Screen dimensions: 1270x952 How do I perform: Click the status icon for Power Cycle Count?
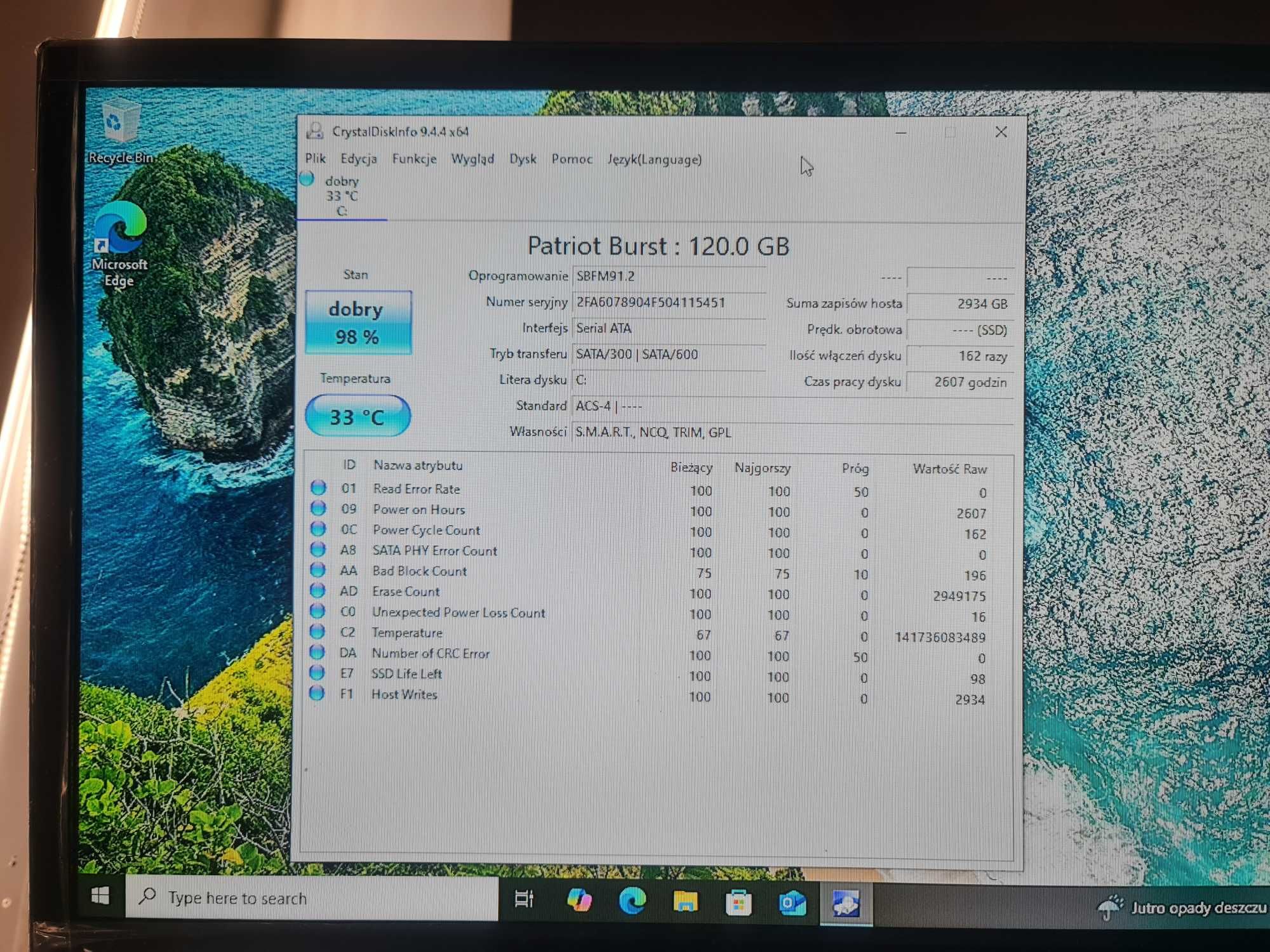coord(318,529)
